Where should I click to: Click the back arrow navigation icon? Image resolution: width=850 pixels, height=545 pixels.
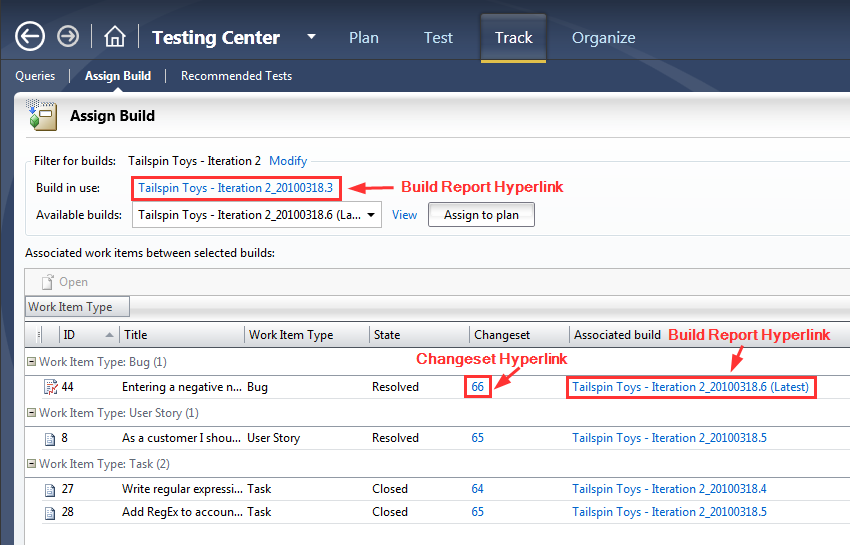(x=30, y=37)
